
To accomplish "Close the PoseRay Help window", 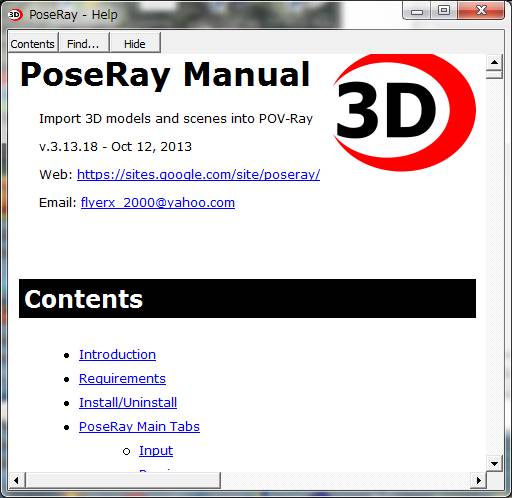I will pyautogui.click(x=481, y=11).
